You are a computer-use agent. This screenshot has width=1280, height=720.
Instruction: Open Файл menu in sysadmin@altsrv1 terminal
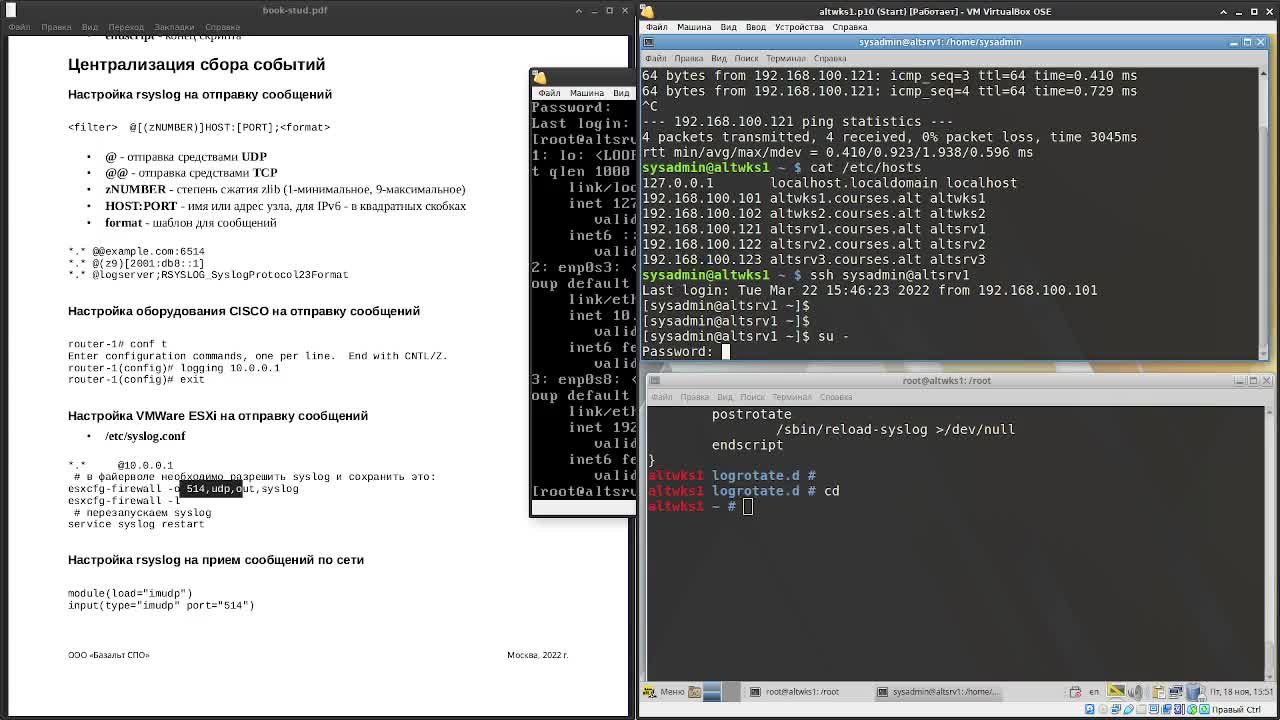[656, 58]
